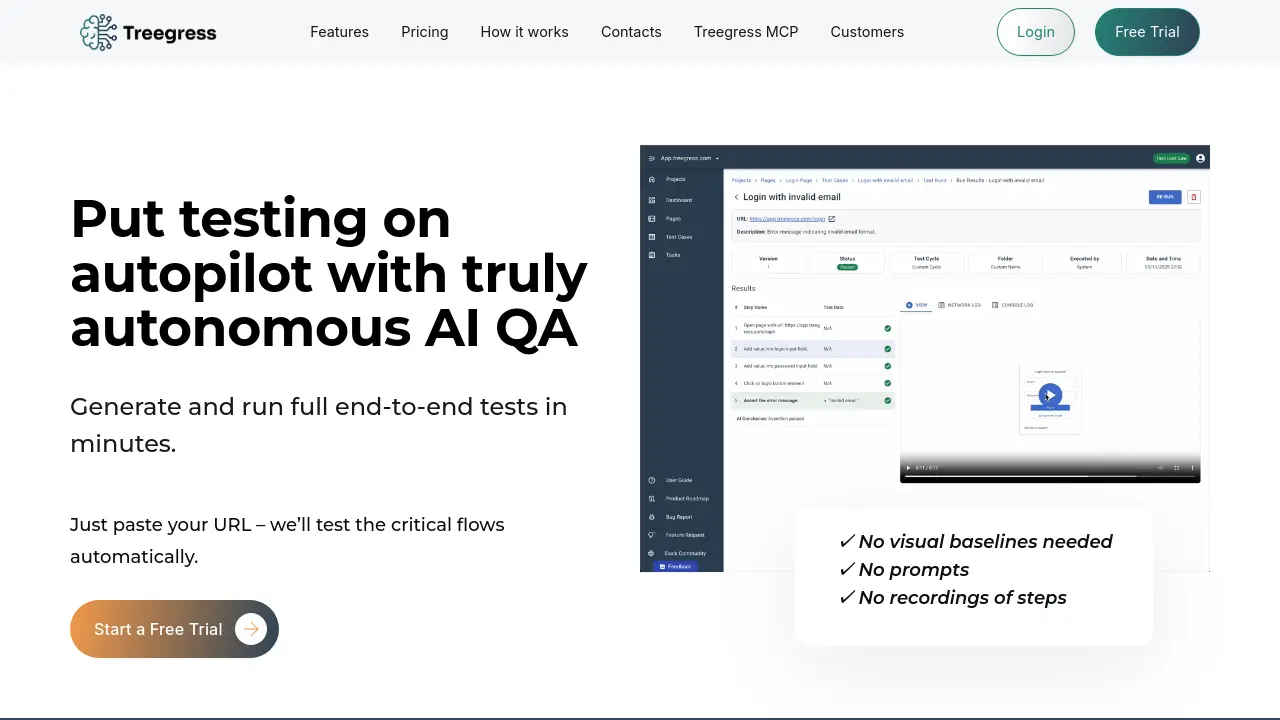The width and height of the screenshot is (1280, 720).
Task: Open the Customers nav link
Action: click(x=867, y=32)
